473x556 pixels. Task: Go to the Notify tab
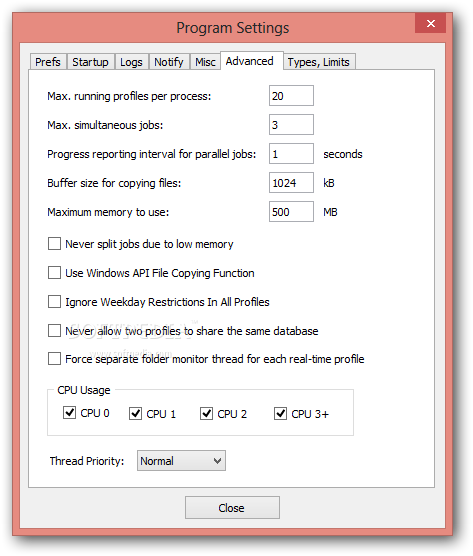[169, 62]
